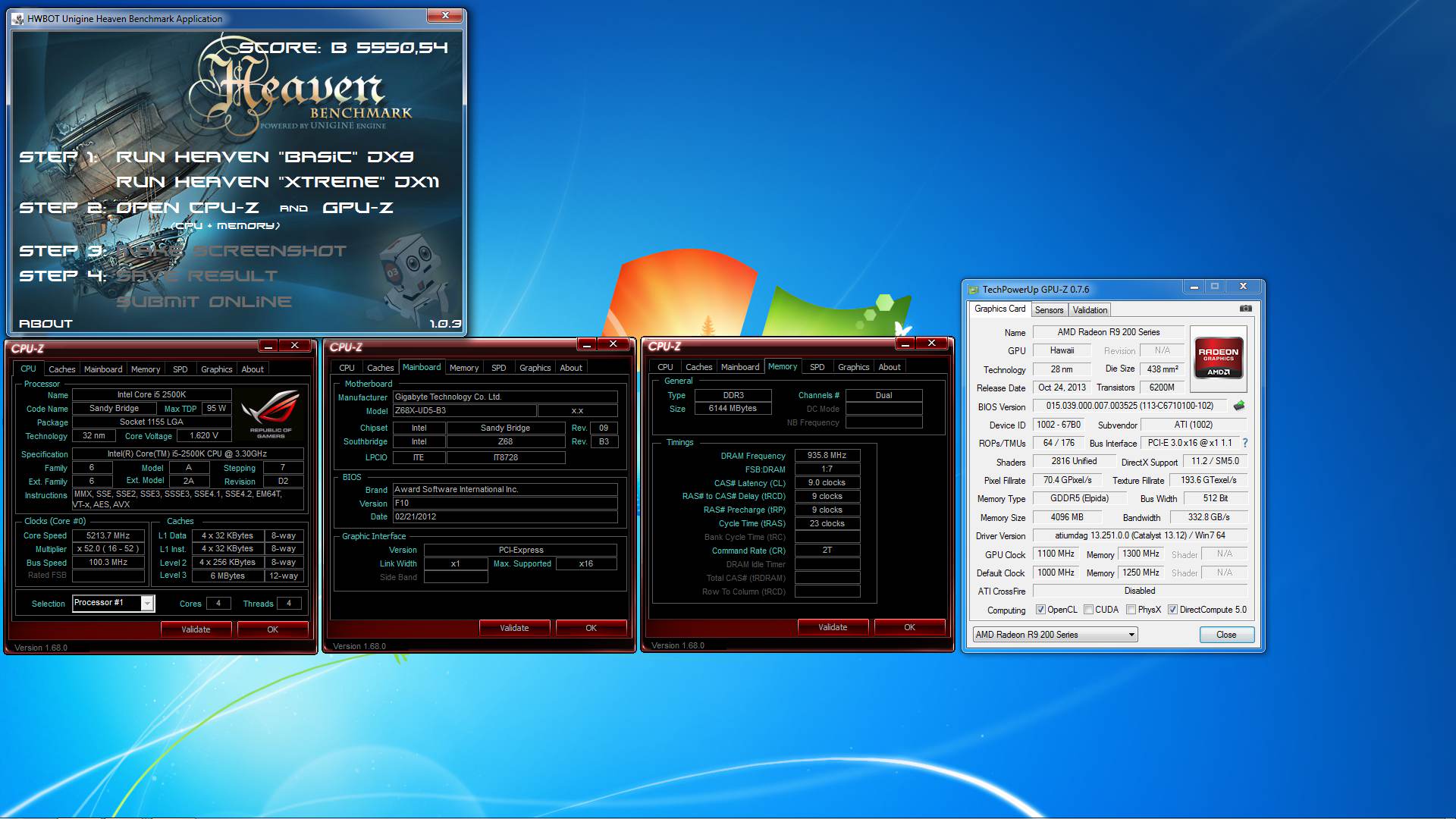Minimize the CPU-Z Memory window
Image resolution: width=1456 pixels, height=819 pixels.
point(905,344)
